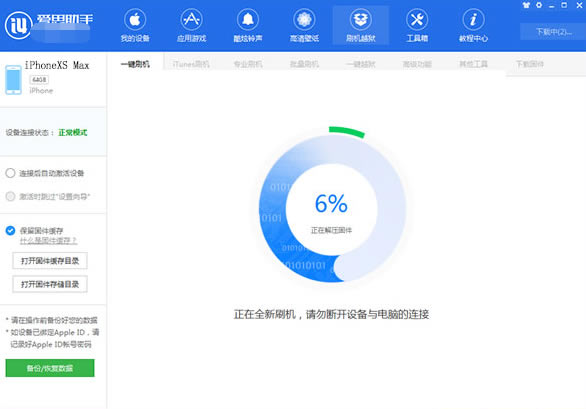Open skin shirt icon in title bar
The width and height of the screenshot is (586, 409).
pyautogui.click(x=526, y=5)
